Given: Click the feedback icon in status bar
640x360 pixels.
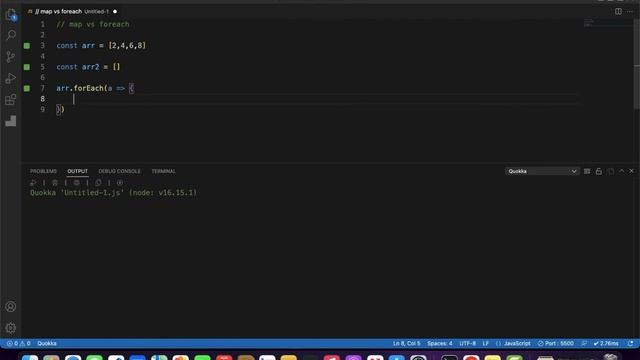Looking at the screenshot, I should coord(584,343).
